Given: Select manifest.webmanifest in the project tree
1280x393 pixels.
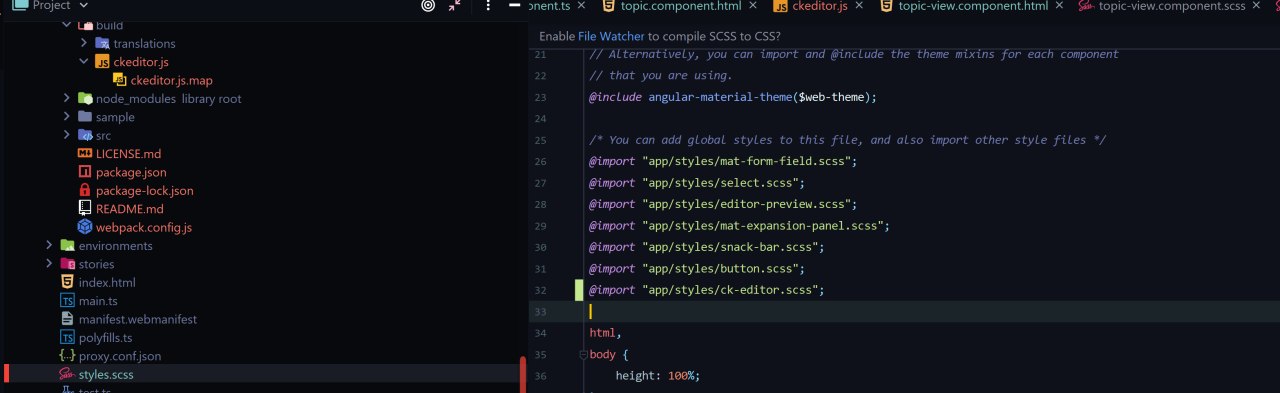Looking at the screenshot, I should tap(138, 319).
